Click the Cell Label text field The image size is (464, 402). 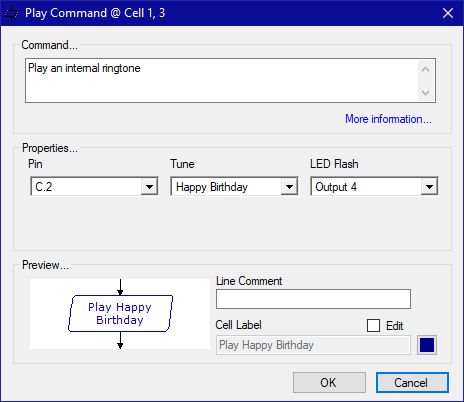[313, 345]
